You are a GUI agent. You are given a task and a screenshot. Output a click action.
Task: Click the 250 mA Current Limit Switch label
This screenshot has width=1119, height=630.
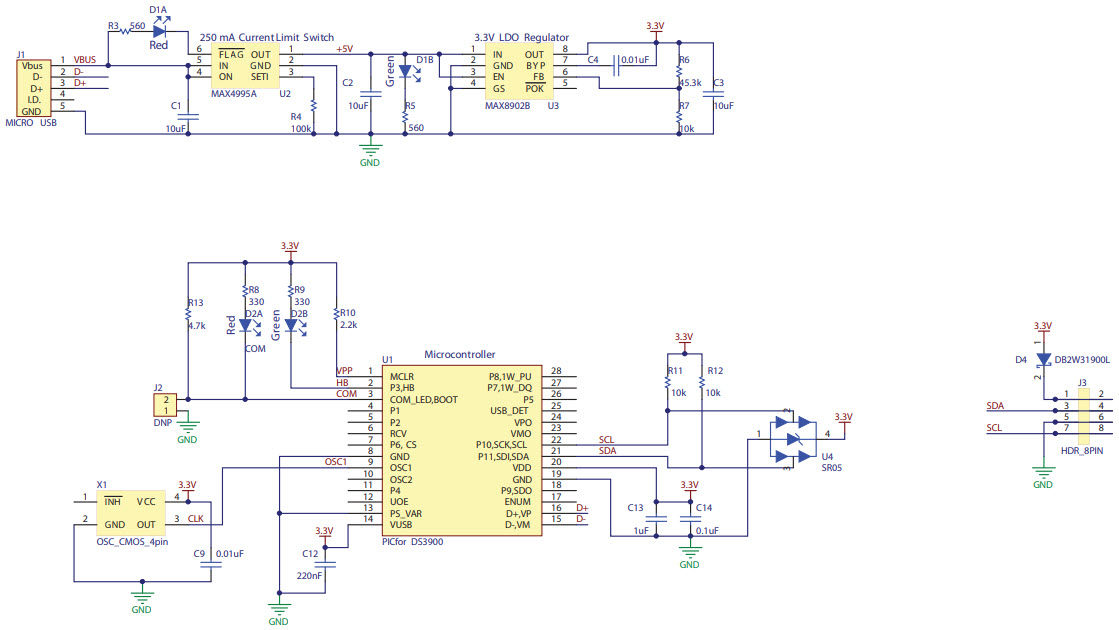pyautogui.click(x=268, y=38)
